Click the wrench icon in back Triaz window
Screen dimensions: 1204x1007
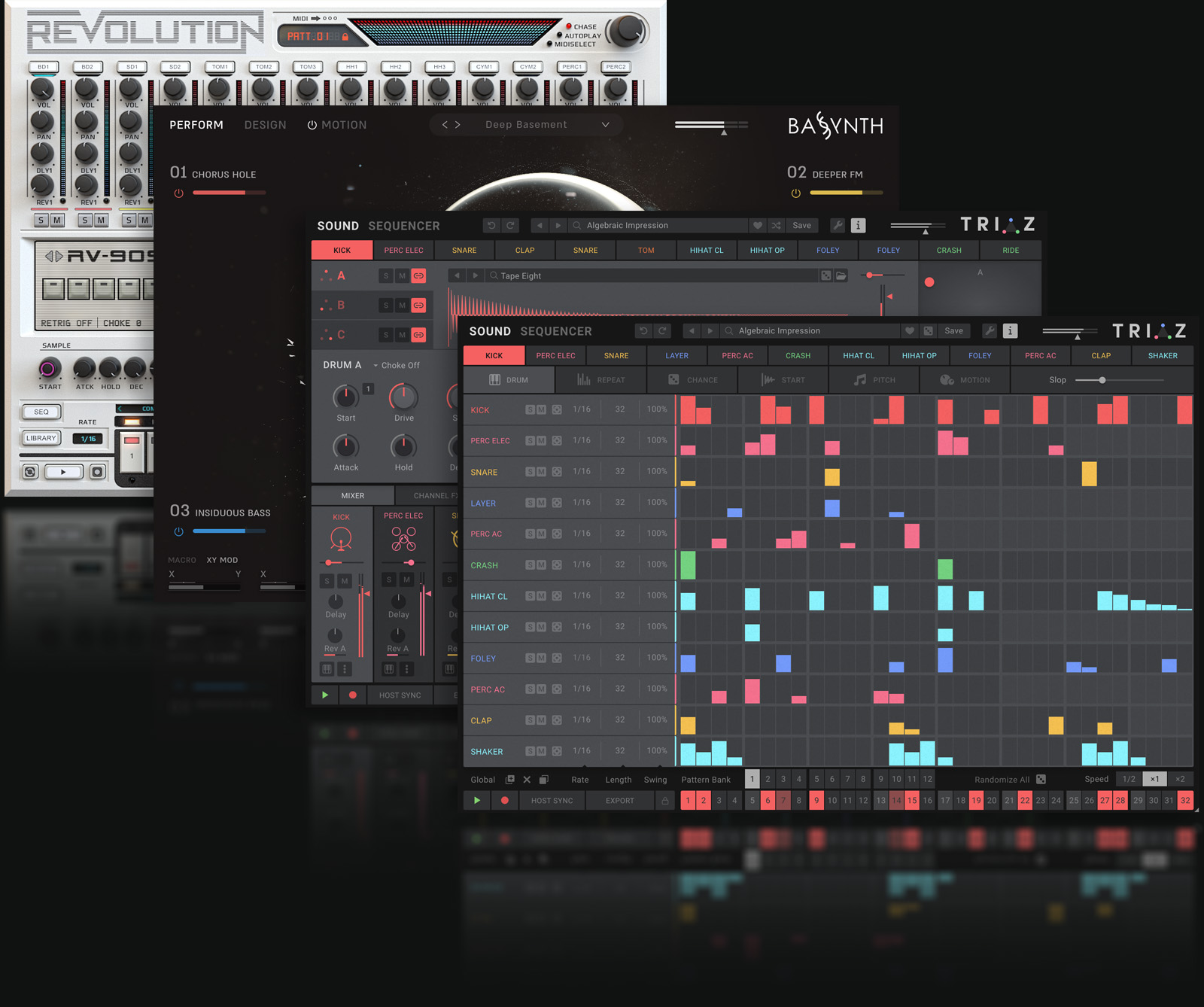tap(838, 225)
